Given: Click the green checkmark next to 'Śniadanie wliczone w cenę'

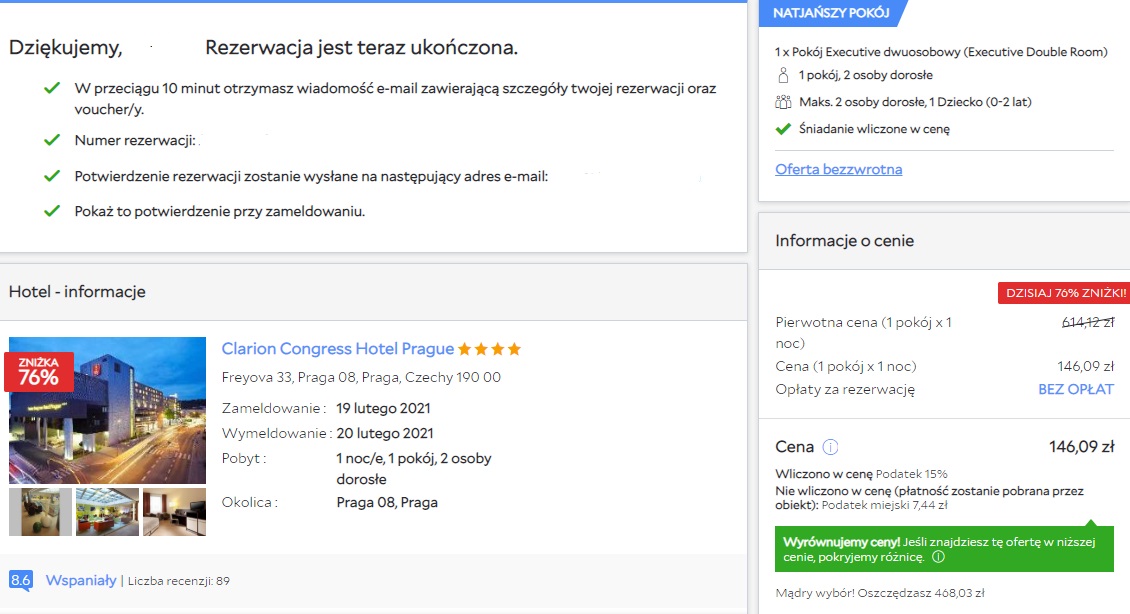Looking at the screenshot, I should (x=783, y=129).
